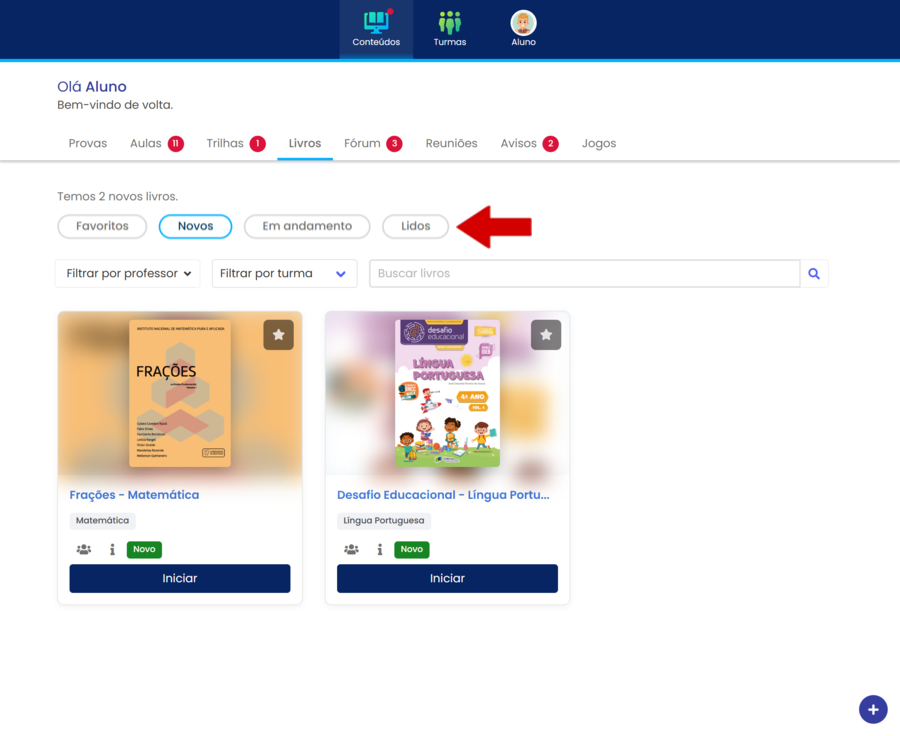The width and height of the screenshot is (900, 736).
Task: Expand the Filtrar por professor dropdown
Action: (x=128, y=274)
